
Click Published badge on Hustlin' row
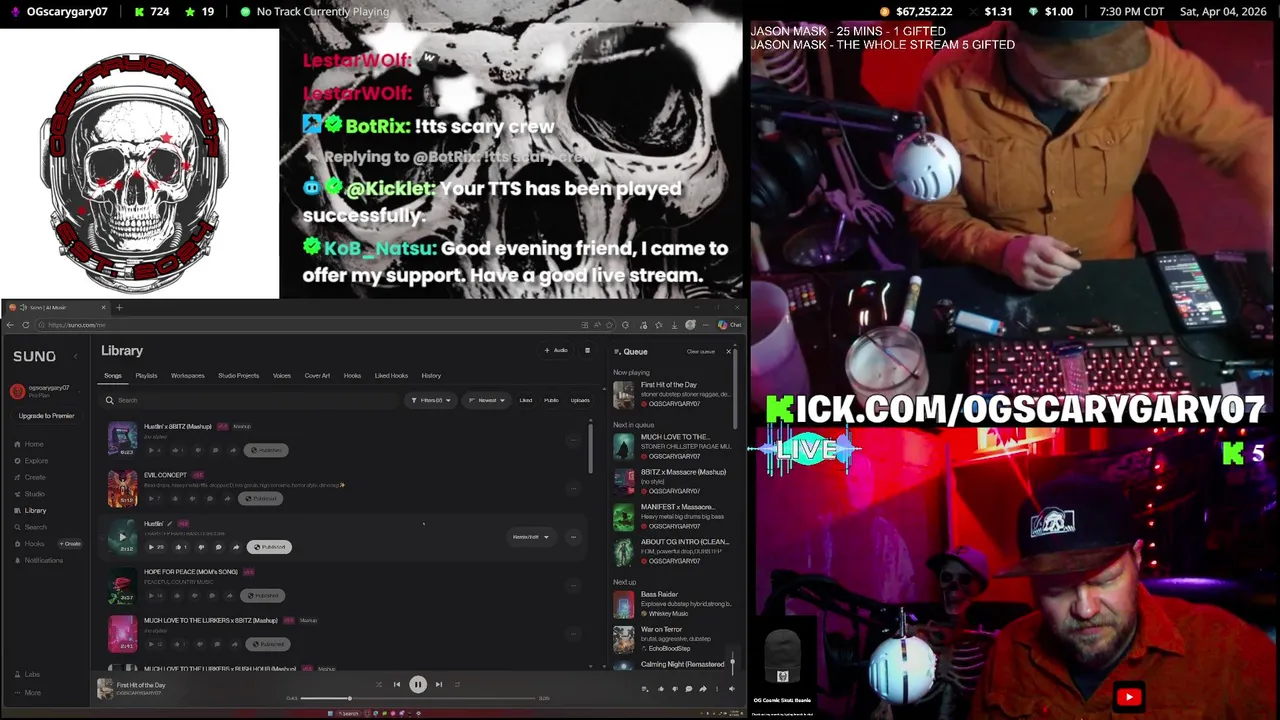269,547
